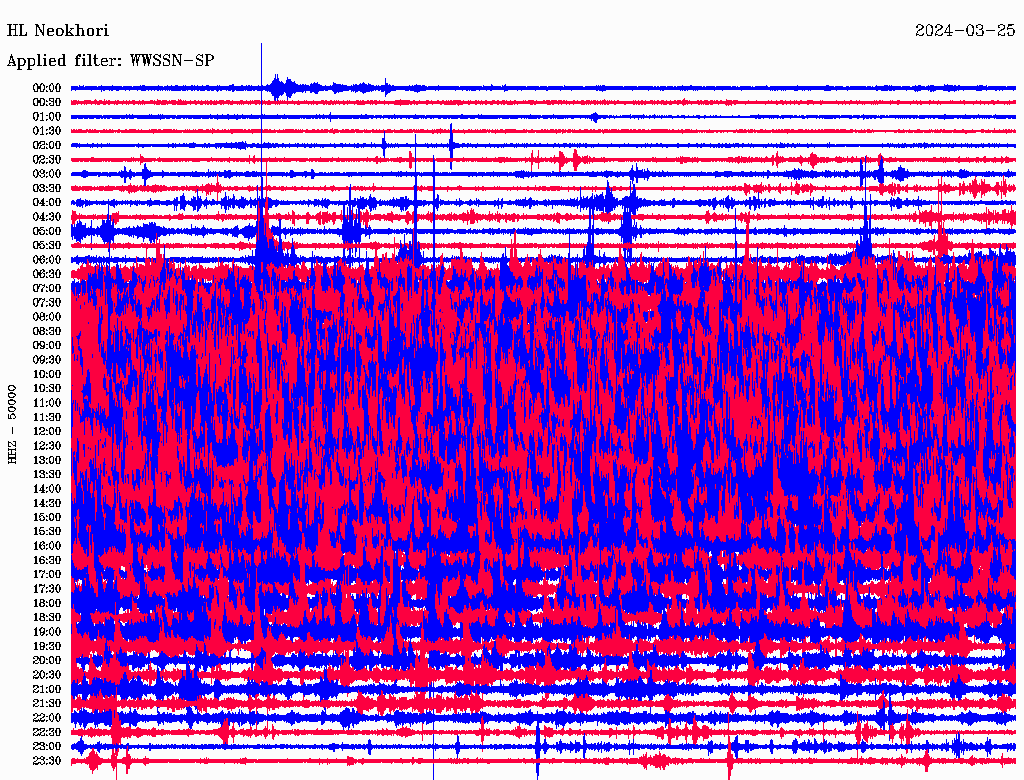
Task: Select the 13:00 time label
Action: tap(47, 461)
